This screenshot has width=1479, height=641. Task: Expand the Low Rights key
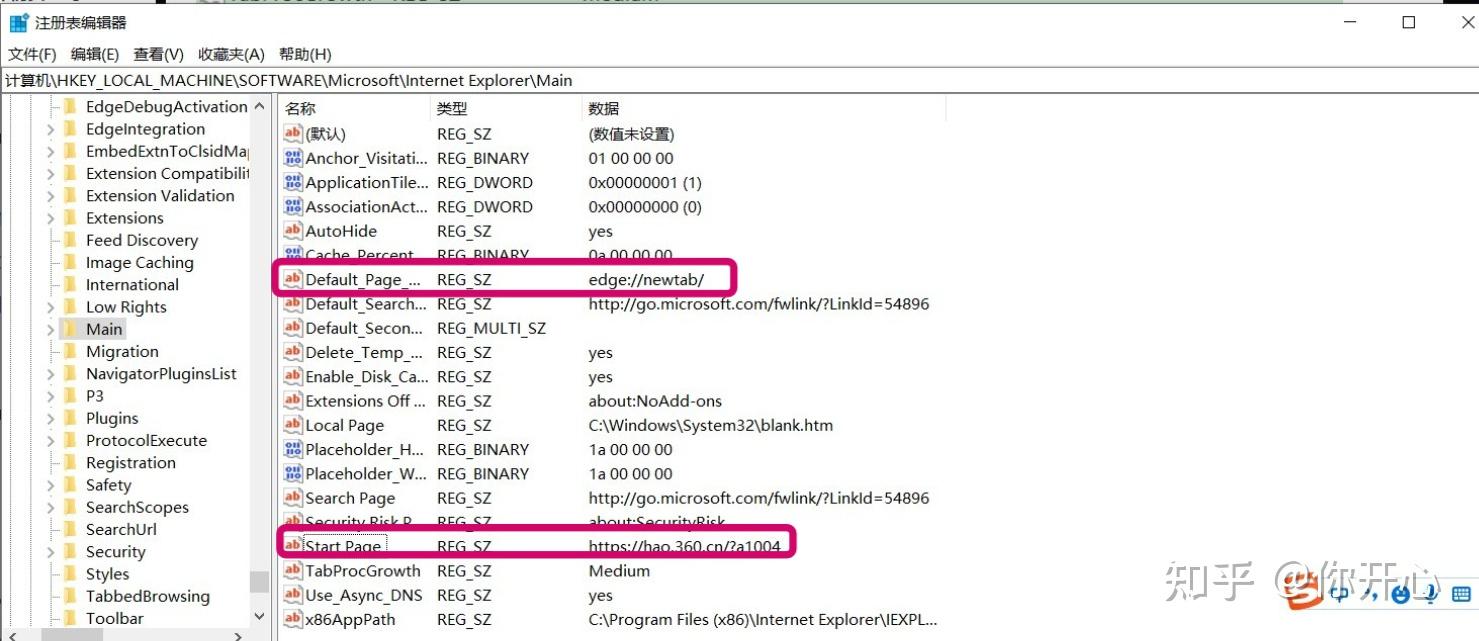50,307
